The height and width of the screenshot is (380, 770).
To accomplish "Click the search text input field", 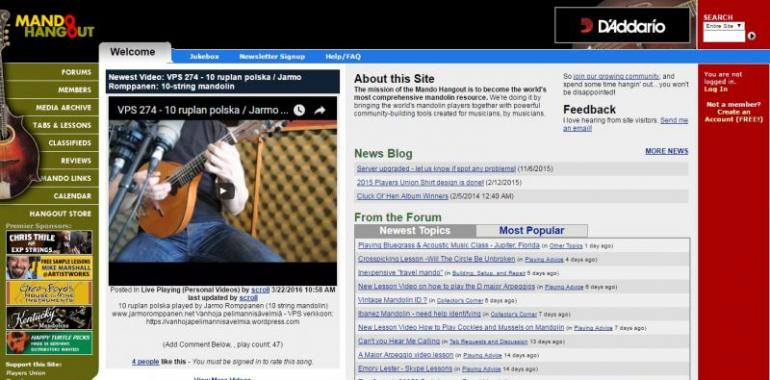I will click(x=724, y=36).
